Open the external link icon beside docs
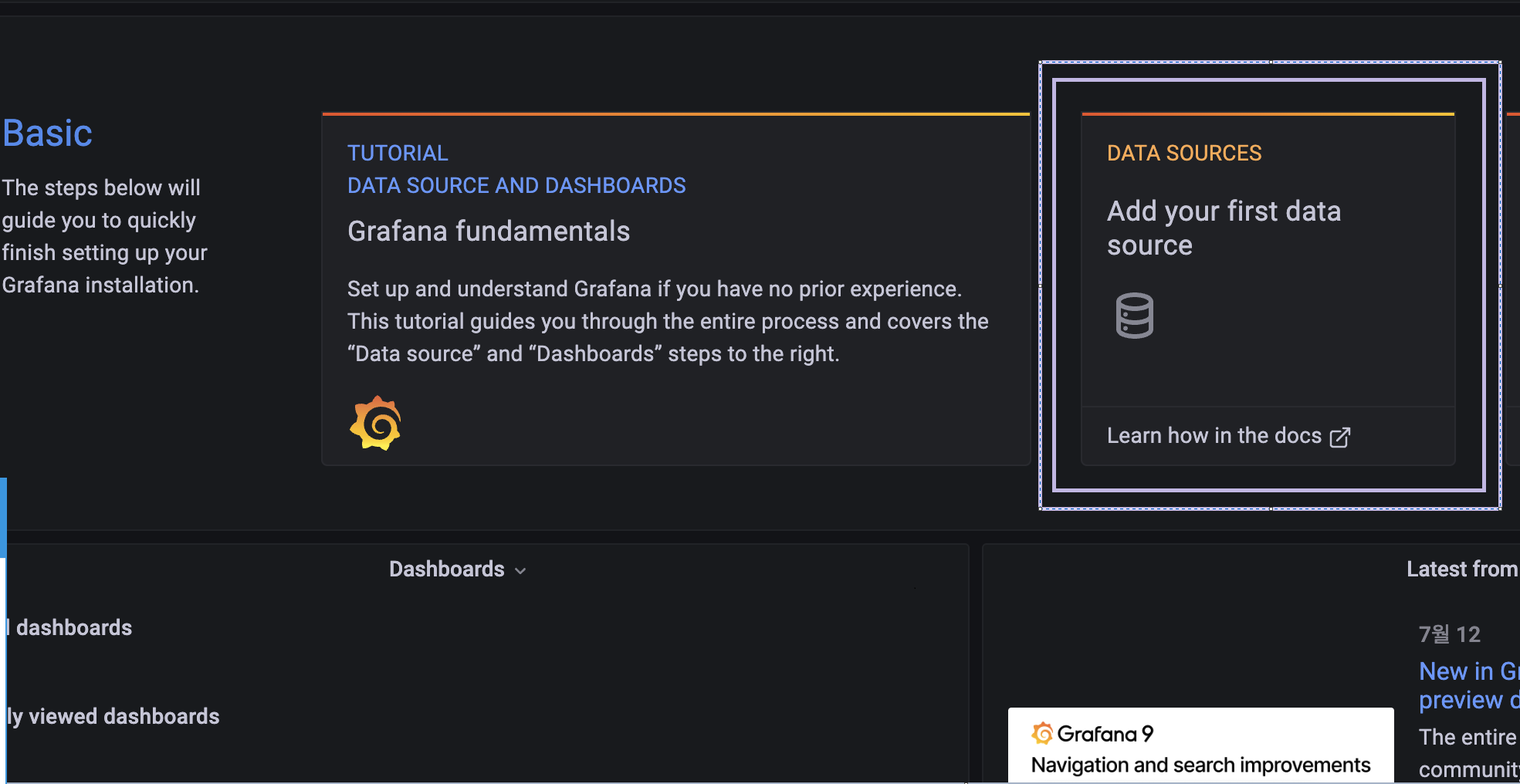 pos(1340,437)
